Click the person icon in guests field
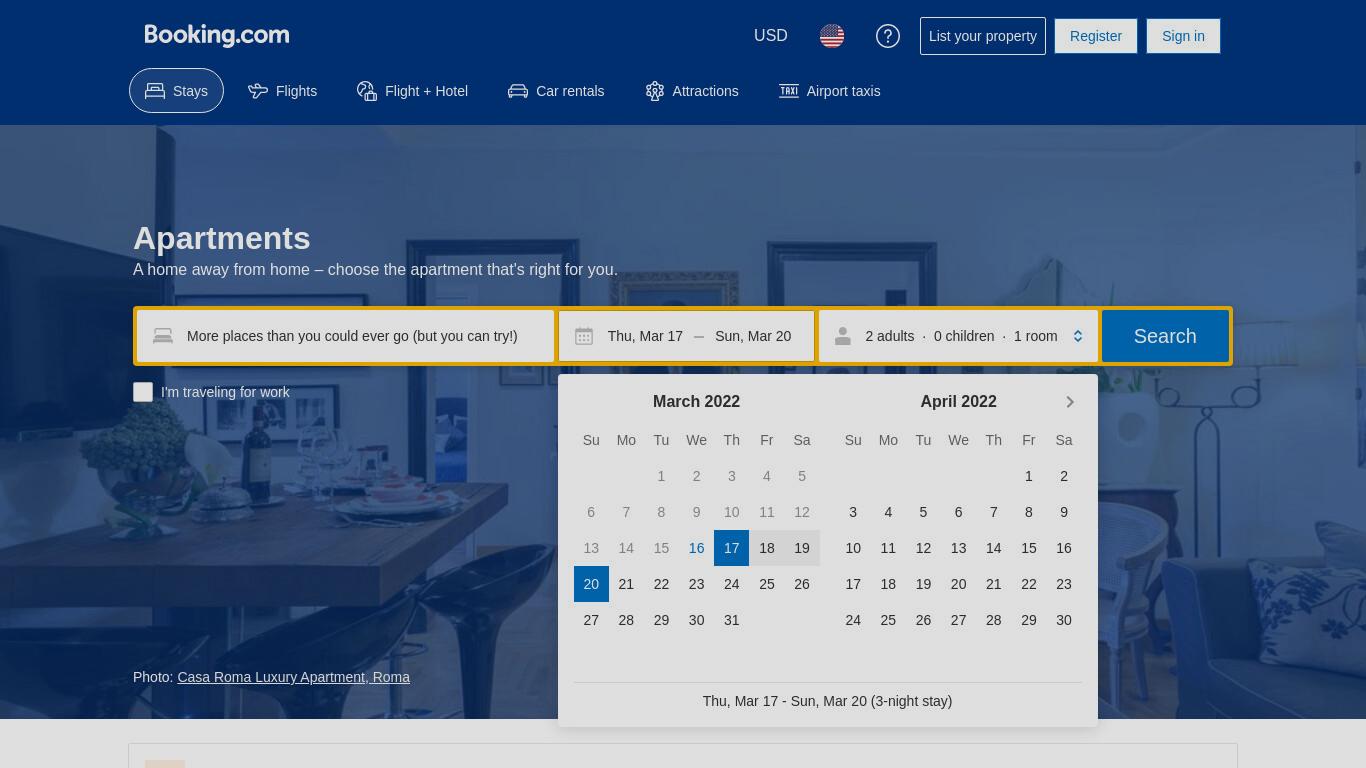Screen dimensions: 1366x768 click(x=843, y=336)
